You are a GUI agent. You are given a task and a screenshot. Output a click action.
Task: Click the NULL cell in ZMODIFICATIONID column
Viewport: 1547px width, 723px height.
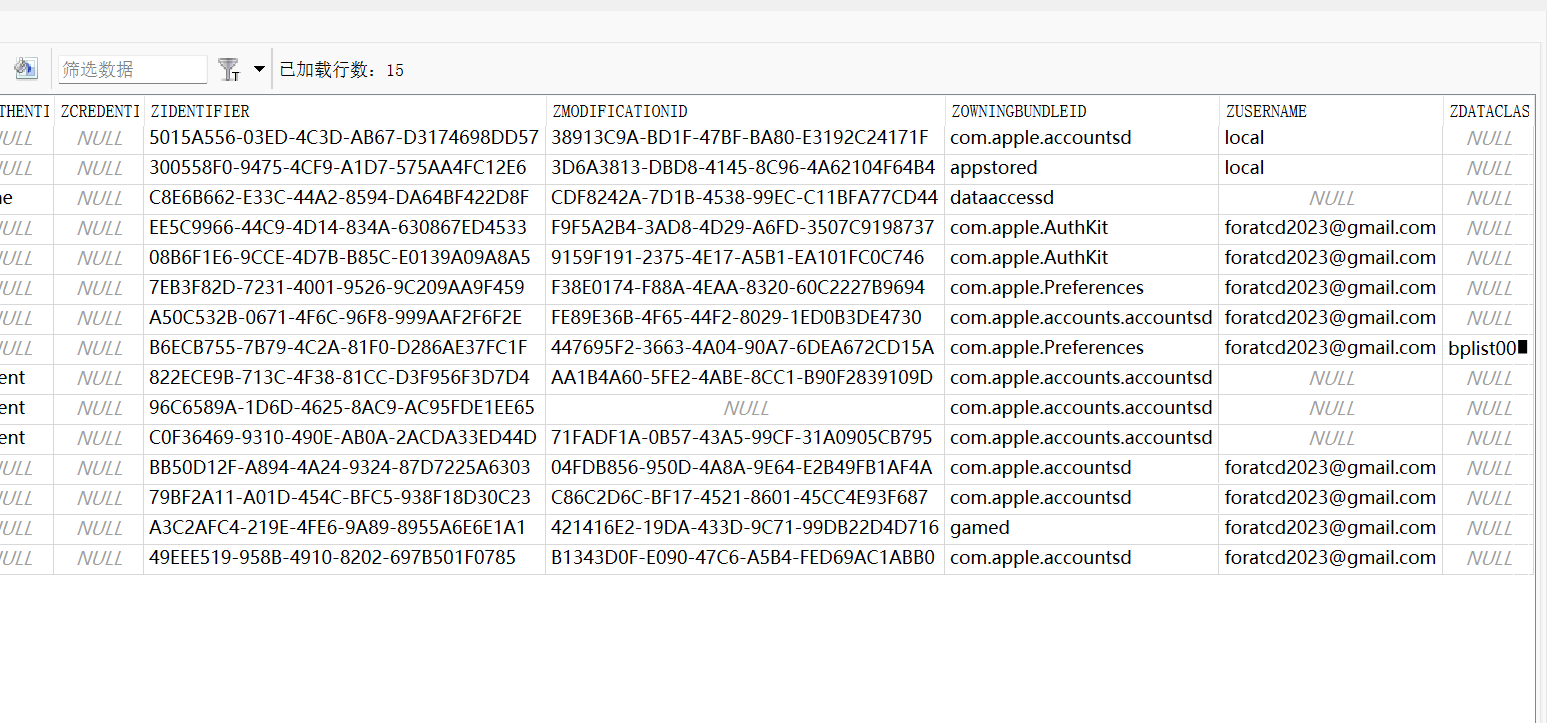[746, 408]
